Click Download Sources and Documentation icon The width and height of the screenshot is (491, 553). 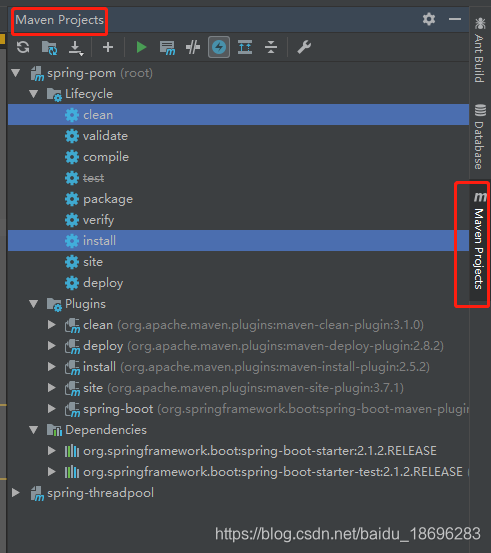click(x=76, y=48)
